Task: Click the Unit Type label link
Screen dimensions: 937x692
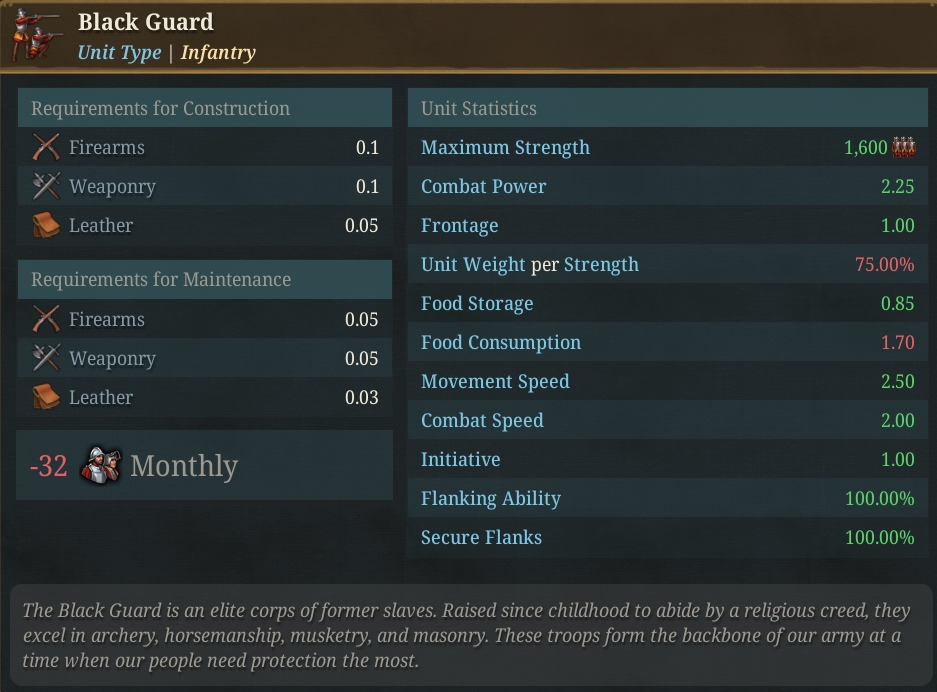Action: coord(120,53)
